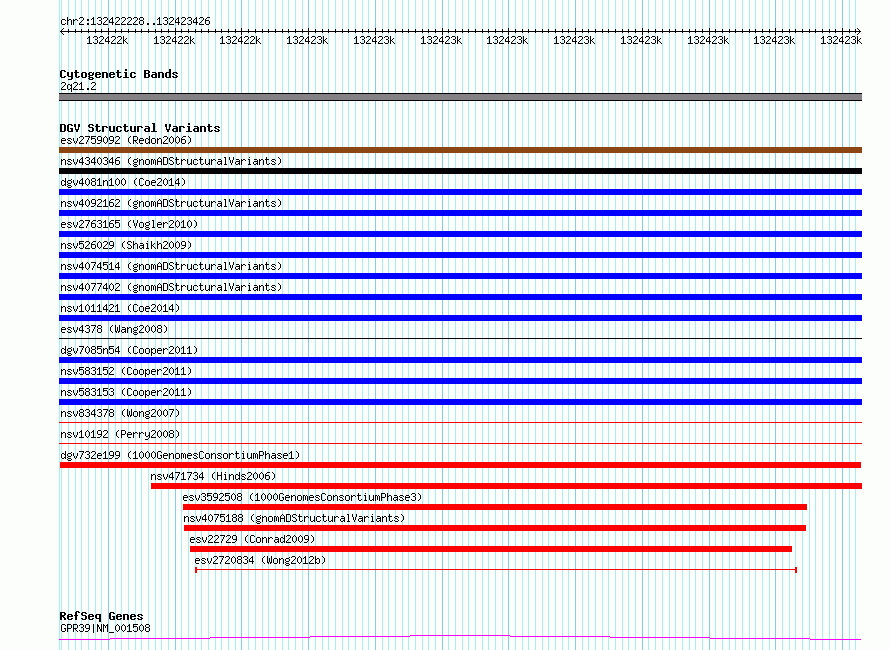Click the nsv834378 (Wong2007) variant label
890x650 pixels.
coord(120,413)
